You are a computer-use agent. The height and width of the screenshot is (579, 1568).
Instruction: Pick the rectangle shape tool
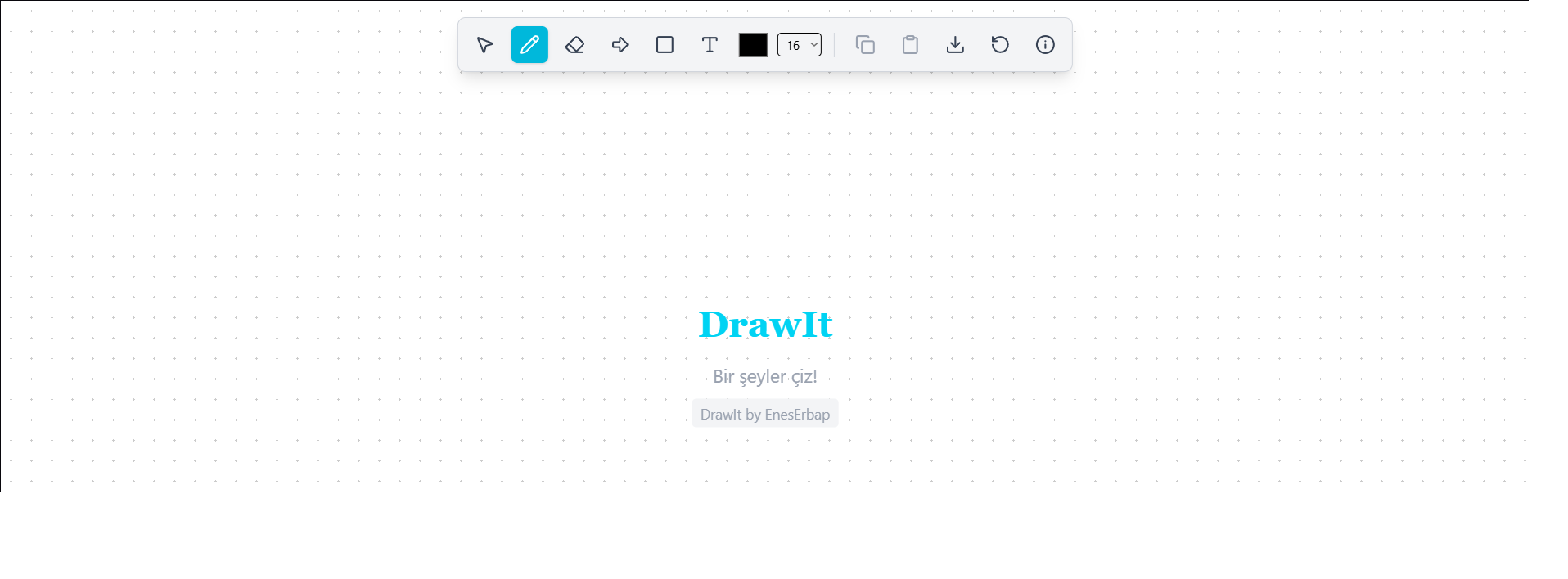[x=665, y=45]
